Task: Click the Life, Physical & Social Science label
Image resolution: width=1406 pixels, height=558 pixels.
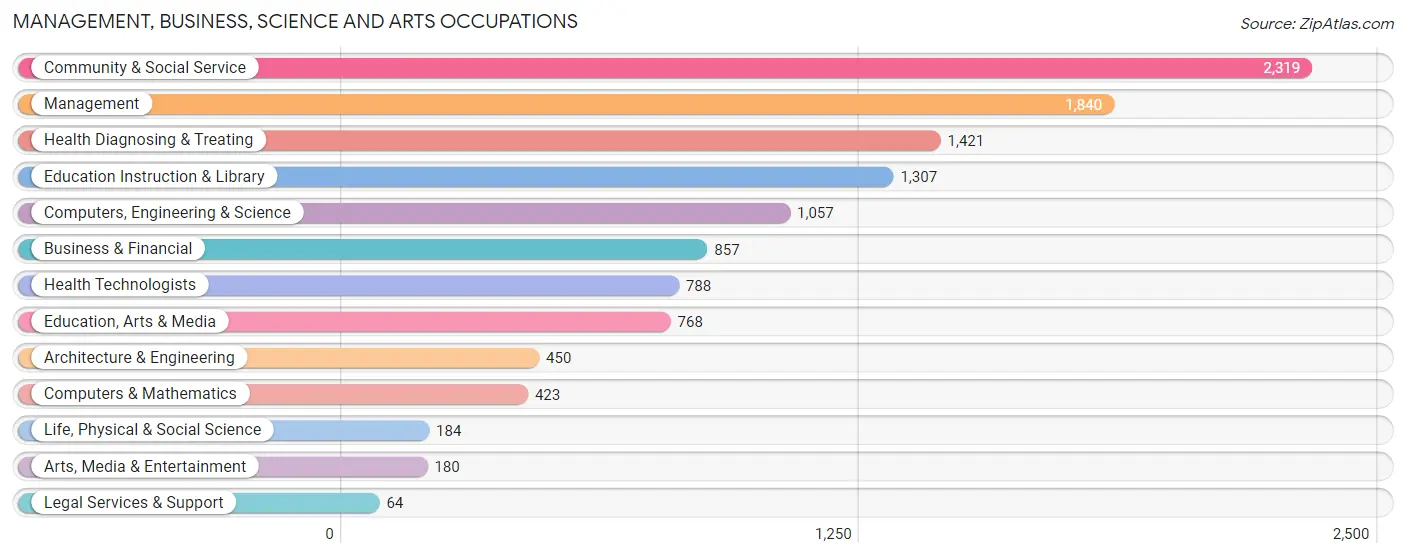Action: tap(152, 429)
